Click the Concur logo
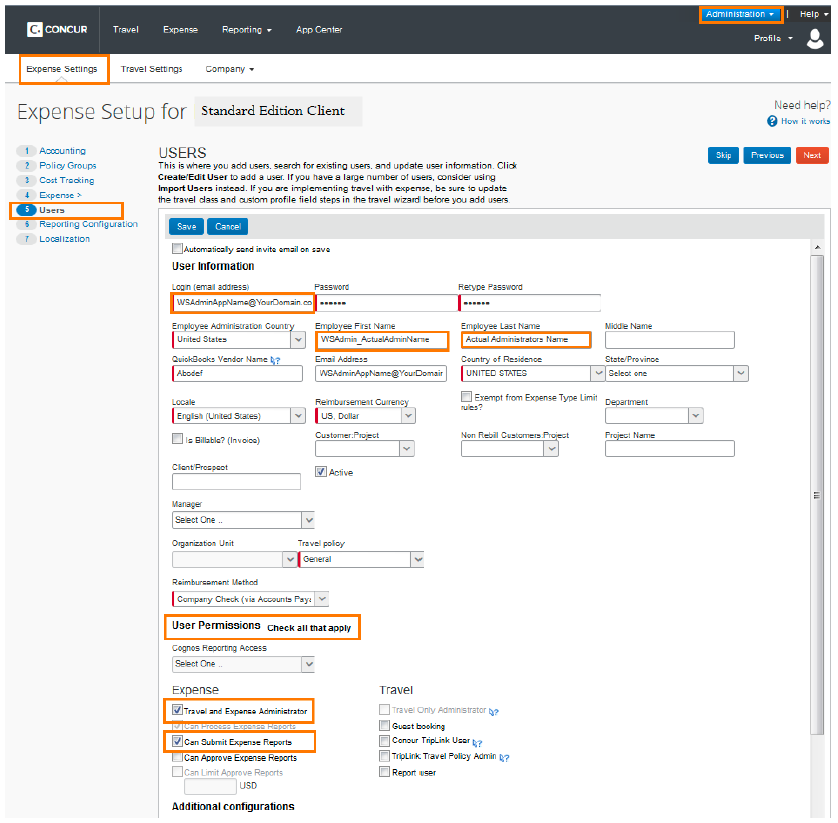 coord(57,29)
